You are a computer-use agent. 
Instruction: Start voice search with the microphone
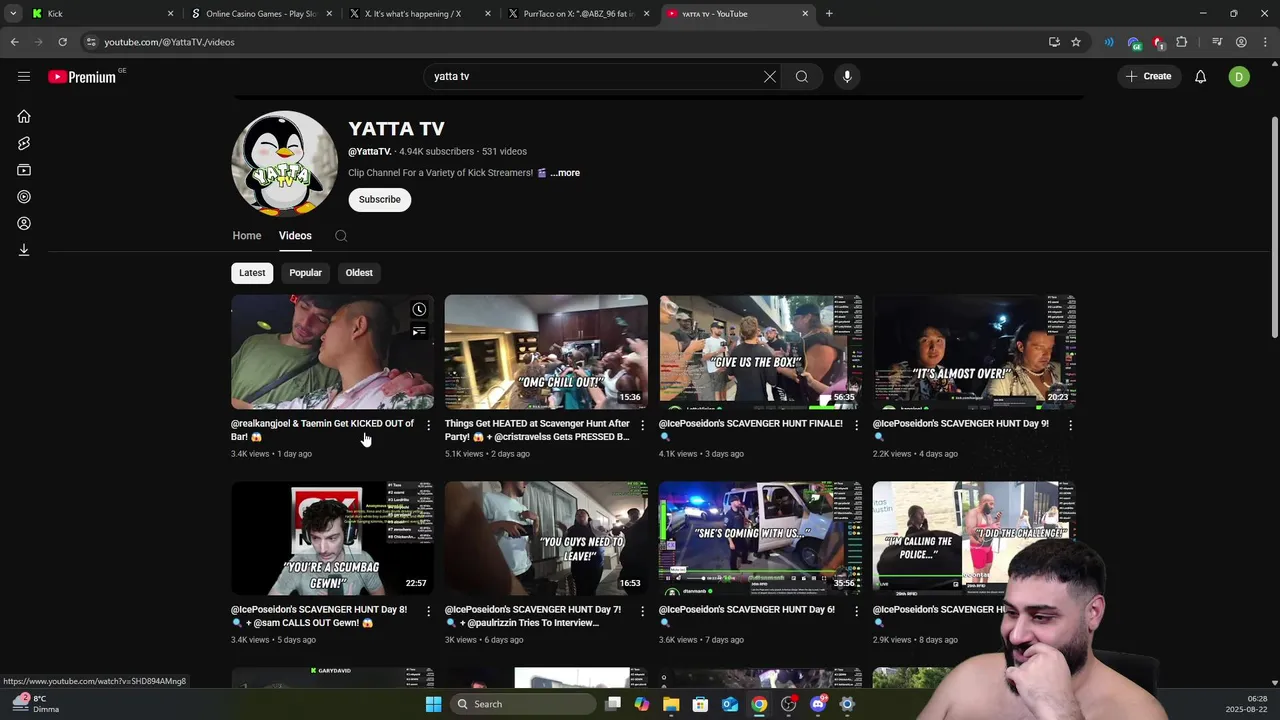pos(847,76)
